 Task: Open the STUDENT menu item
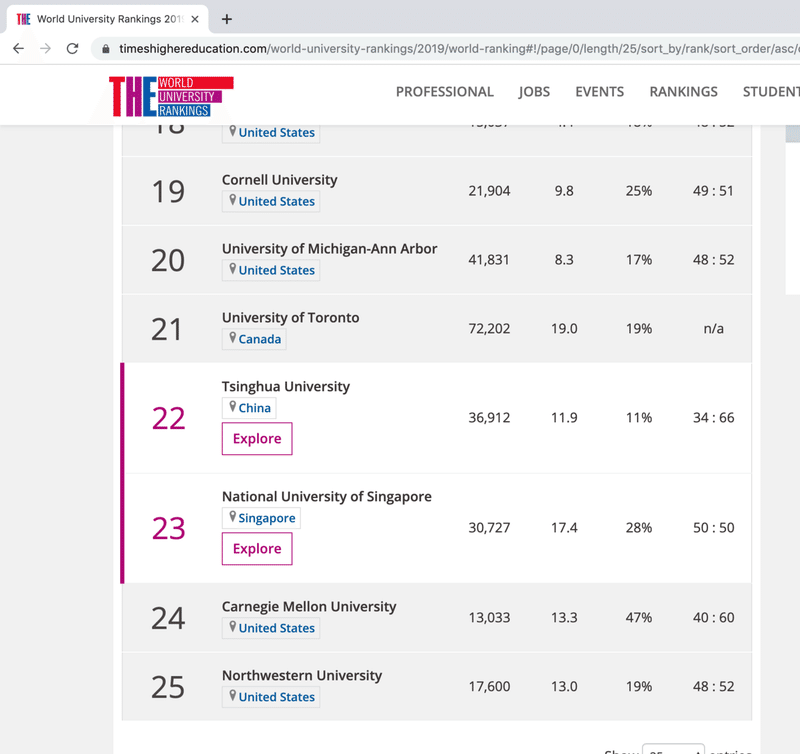pos(771,92)
